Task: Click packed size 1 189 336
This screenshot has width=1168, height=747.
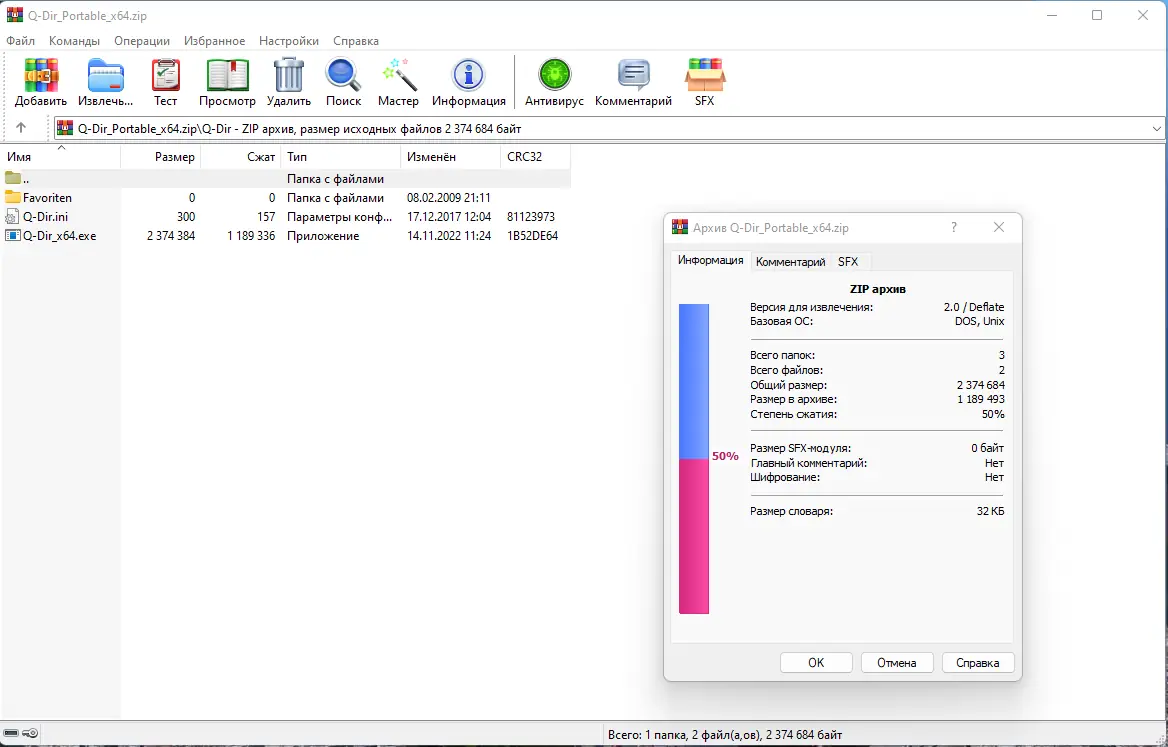Action: click(251, 235)
